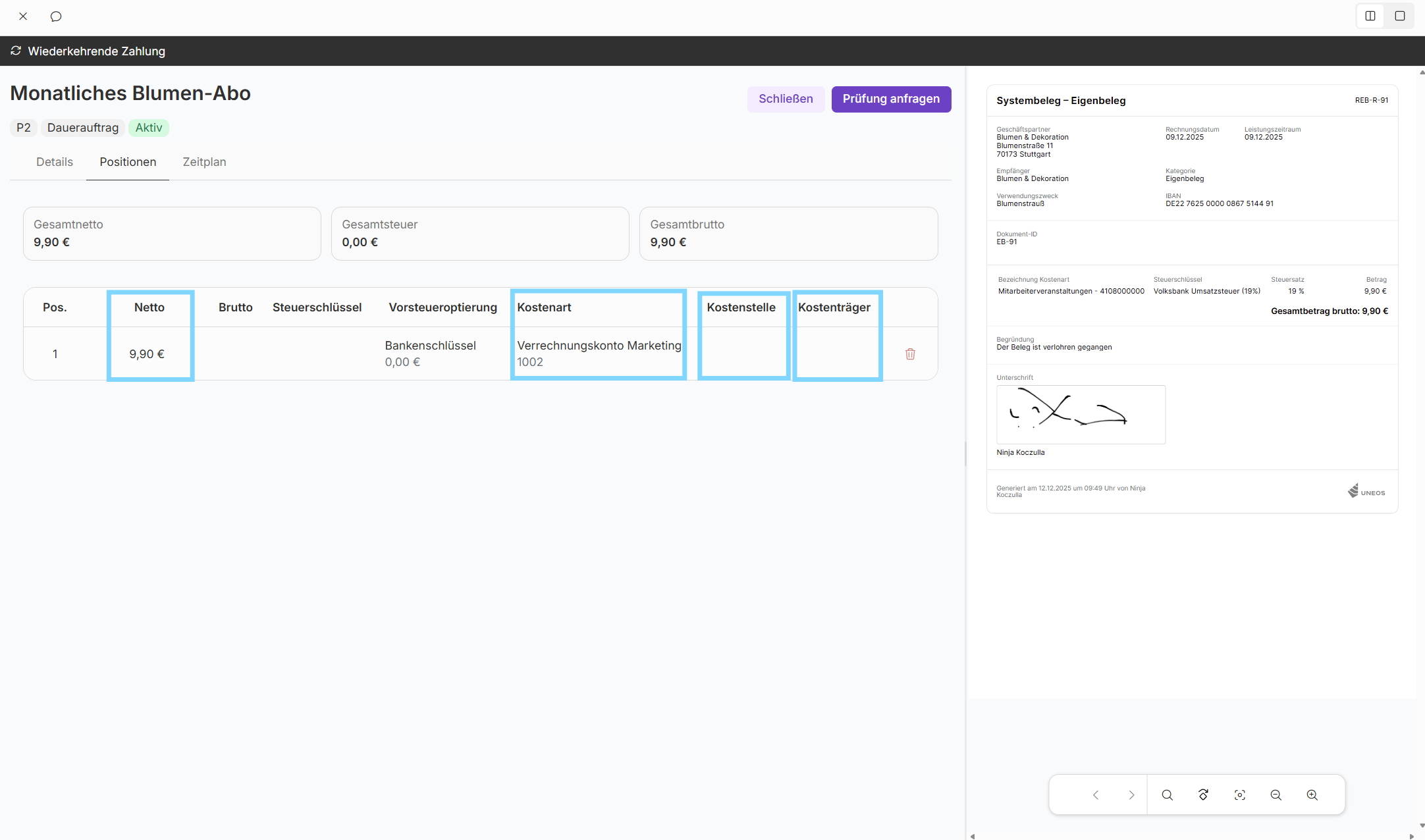Select the empty Kostenstelle cell
Viewport: 1425px width, 840px height.
[x=743, y=354]
